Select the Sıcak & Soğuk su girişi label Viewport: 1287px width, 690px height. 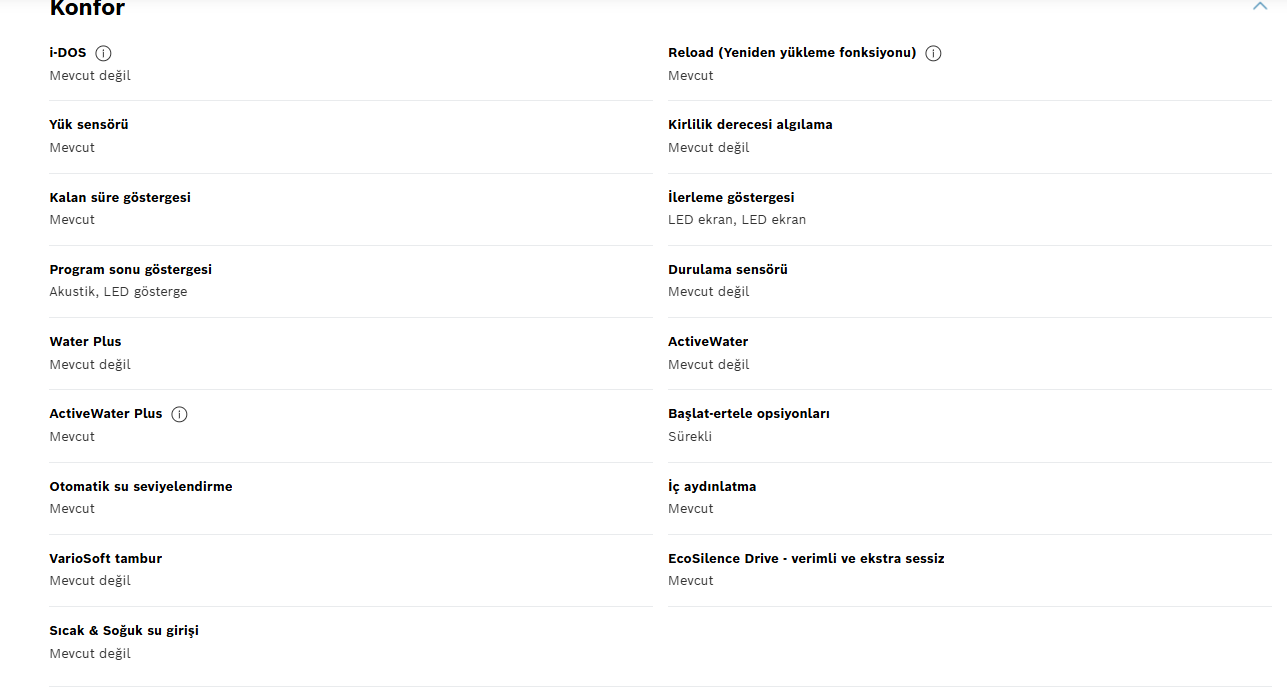click(x=124, y=630)
